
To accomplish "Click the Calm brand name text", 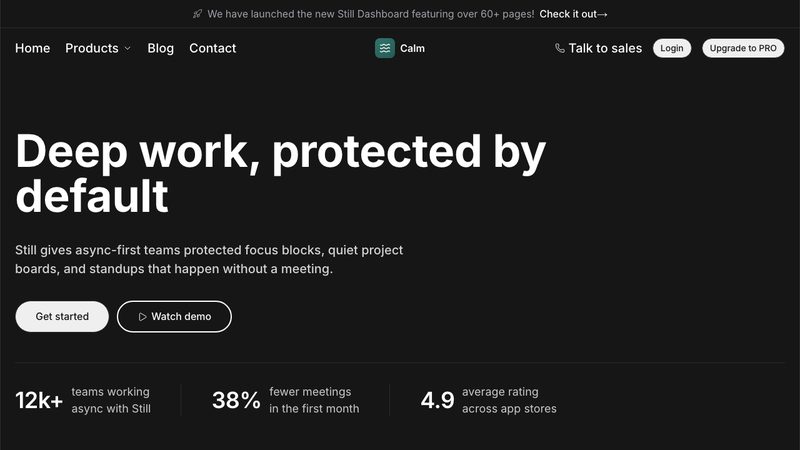I will coord(412,48).
